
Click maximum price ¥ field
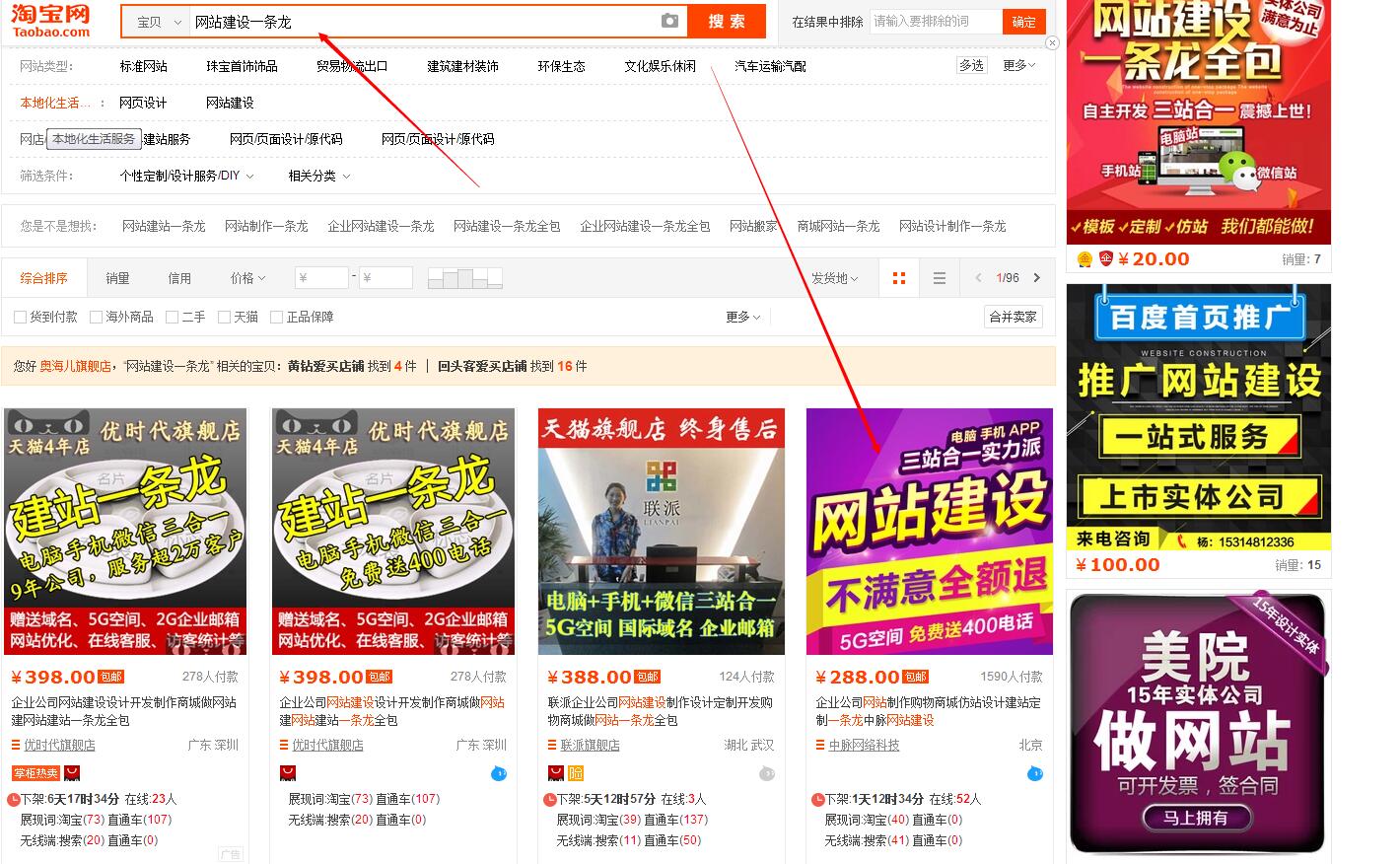[385, 278]
